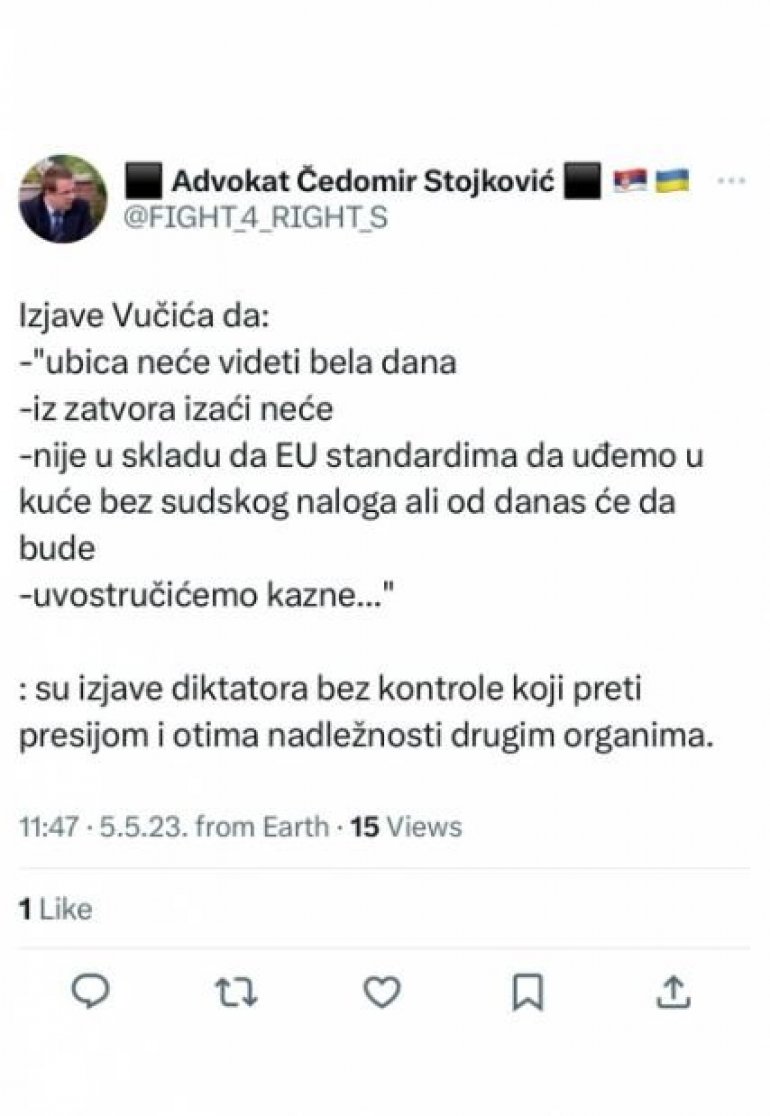Open the share upload-arrow icon
The width and height of the screenshot is (770, 1116).
673,991
